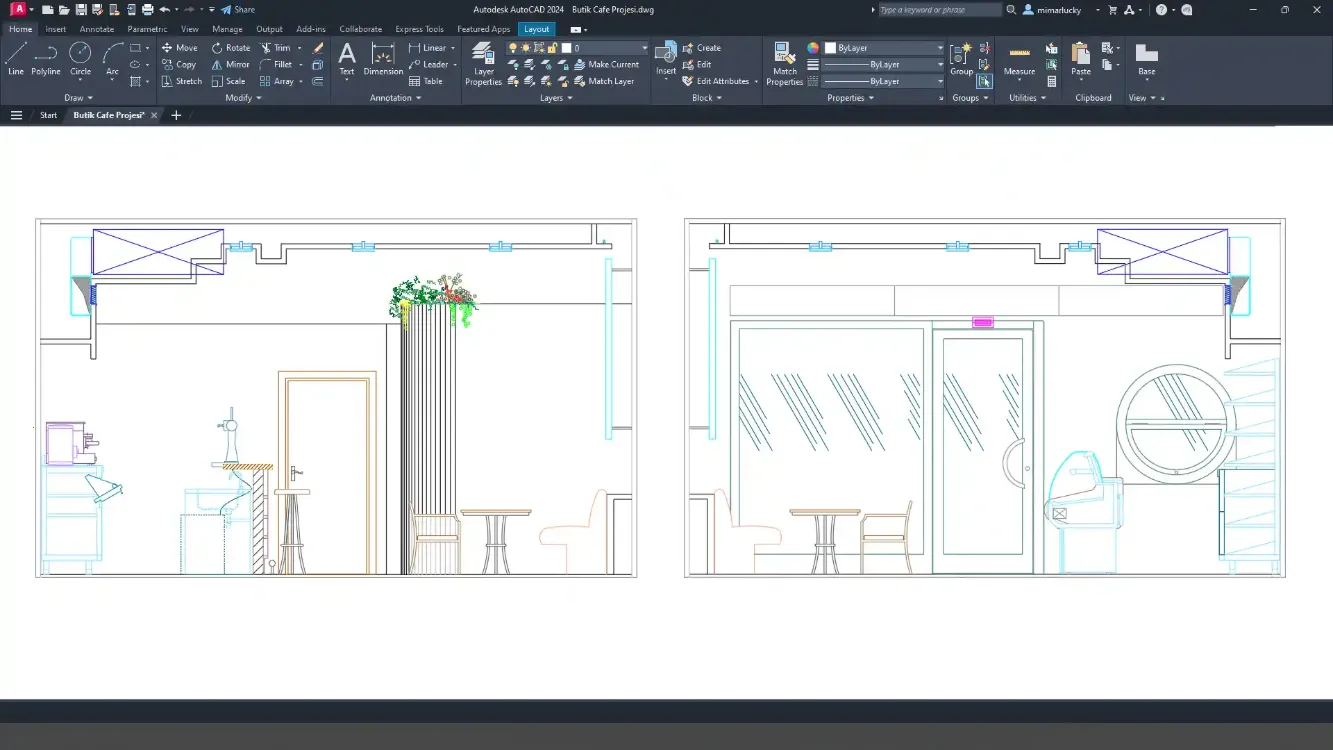This screenshot has height=750, width=1333.
Task: Select the Dimension tool
Action: click(383, 59)
